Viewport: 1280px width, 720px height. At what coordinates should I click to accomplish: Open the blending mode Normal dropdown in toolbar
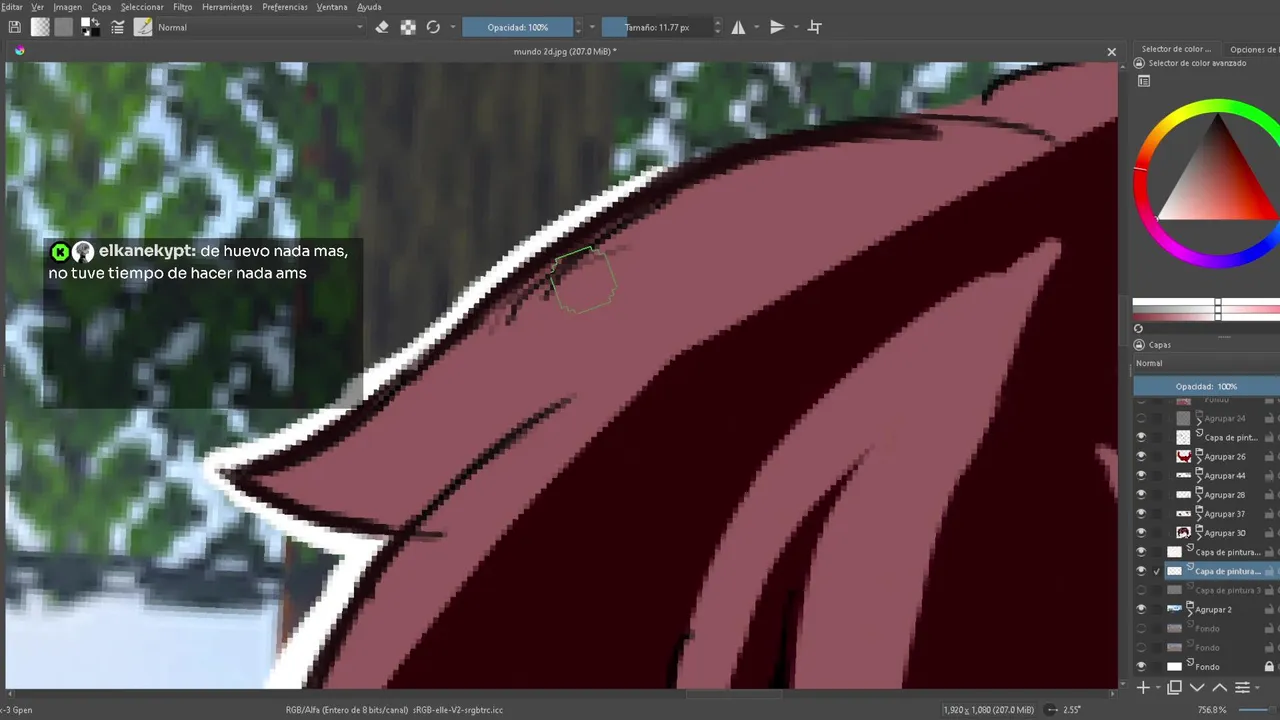click(x=260, y=27)
